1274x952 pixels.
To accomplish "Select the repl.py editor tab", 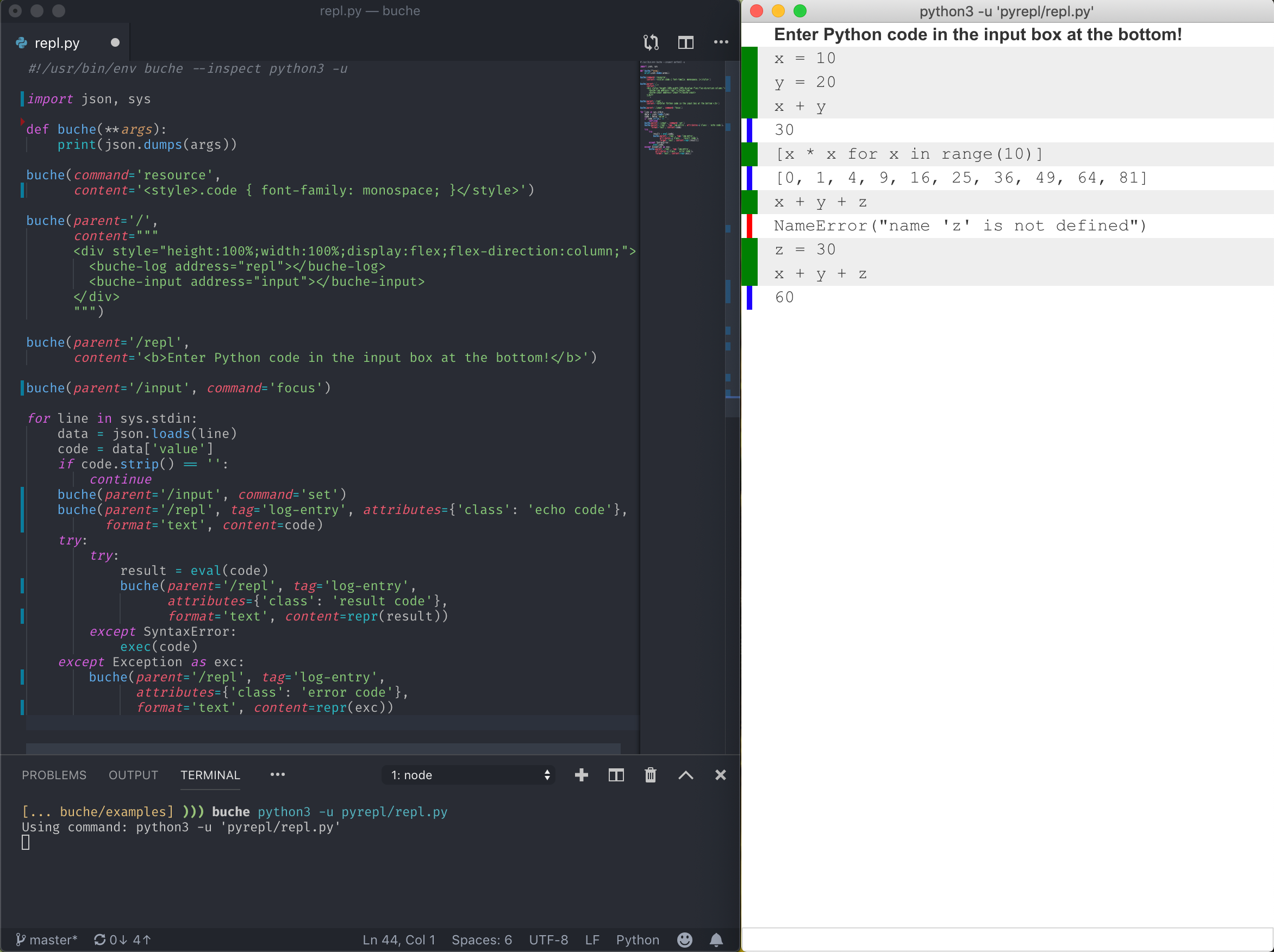I will [57, 43].
